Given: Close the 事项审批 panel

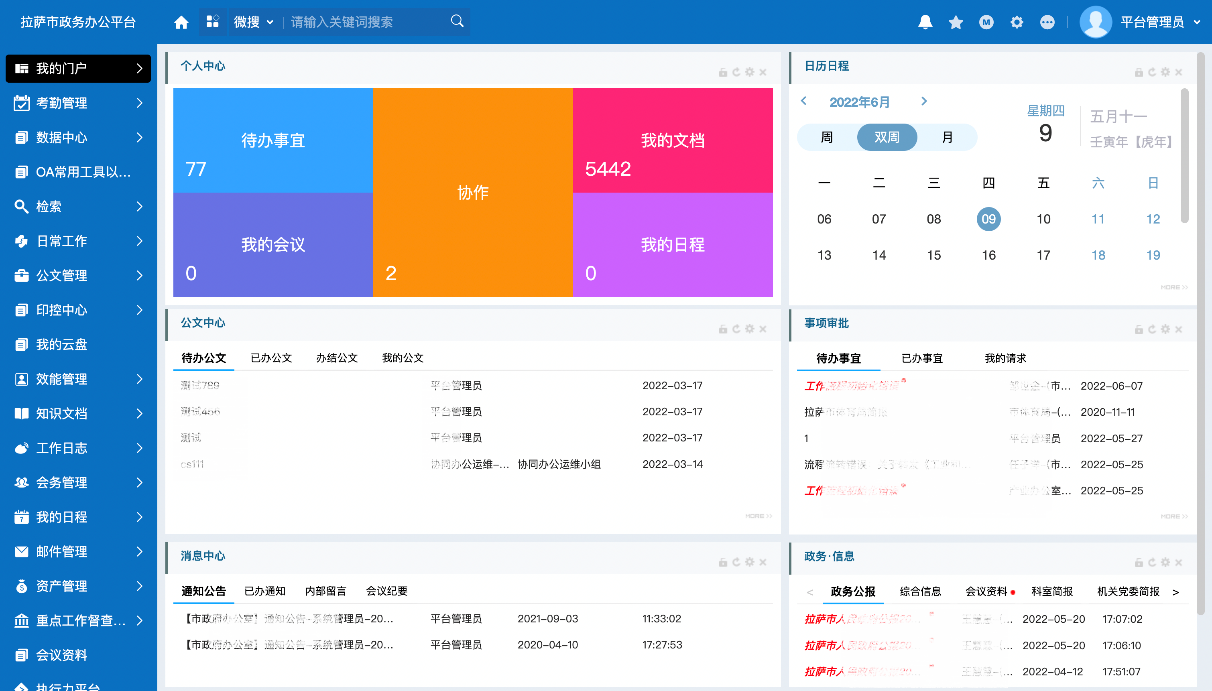Looking at the screenshot, I should pos(1179,329).
